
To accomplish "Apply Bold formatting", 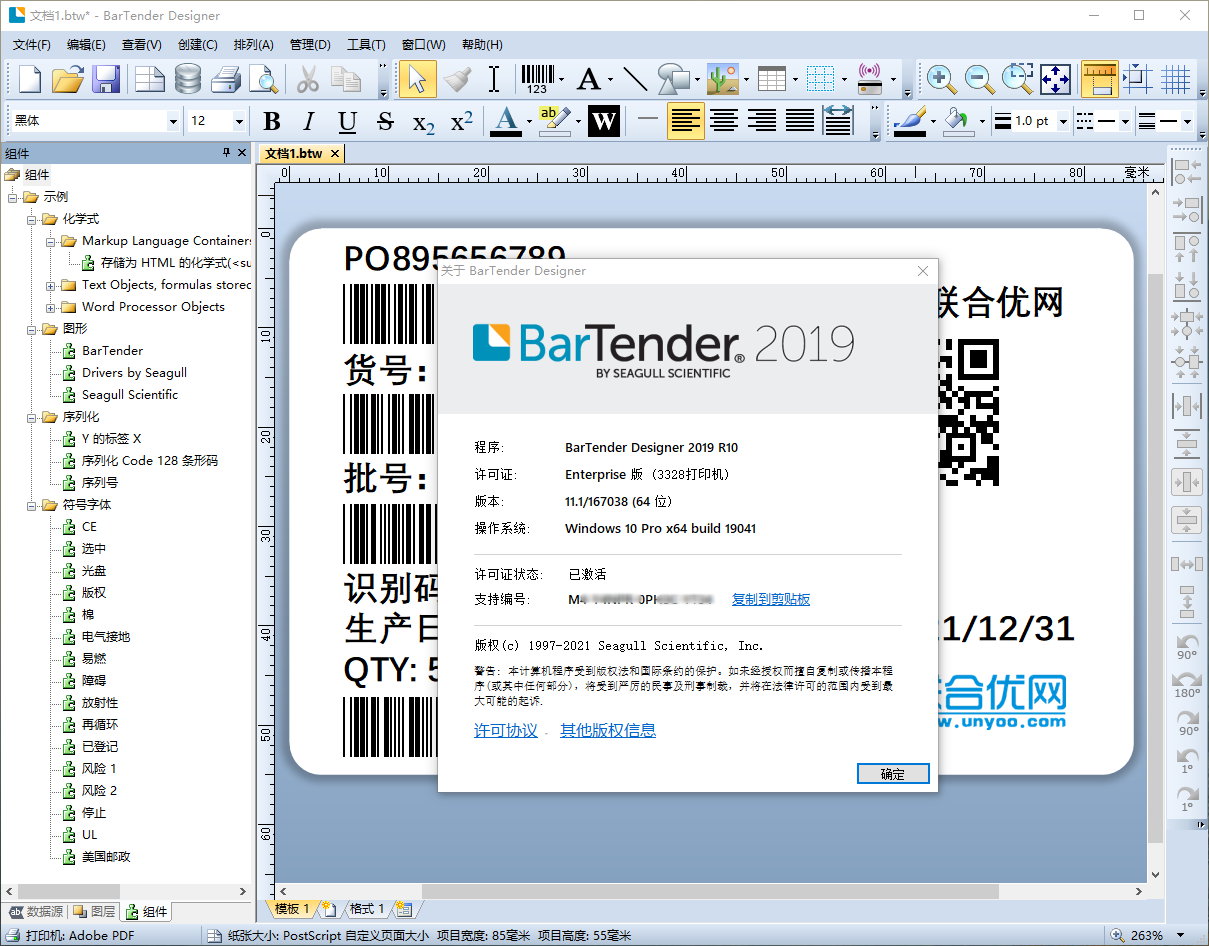I will point(271,122).
